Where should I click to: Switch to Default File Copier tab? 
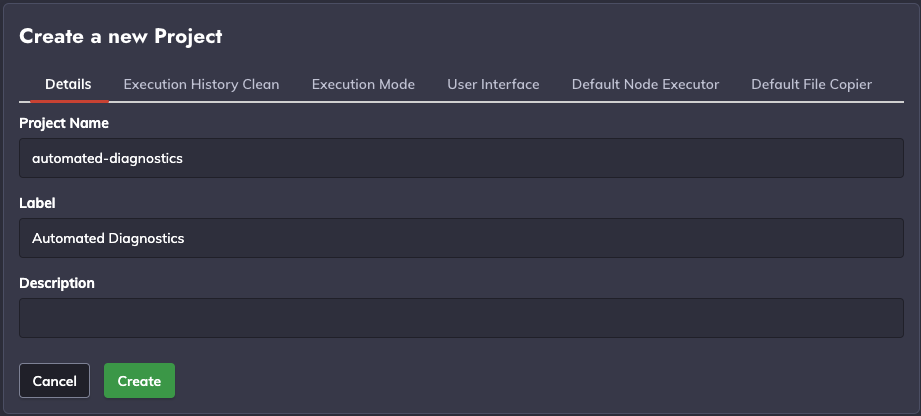pos(811,85)
